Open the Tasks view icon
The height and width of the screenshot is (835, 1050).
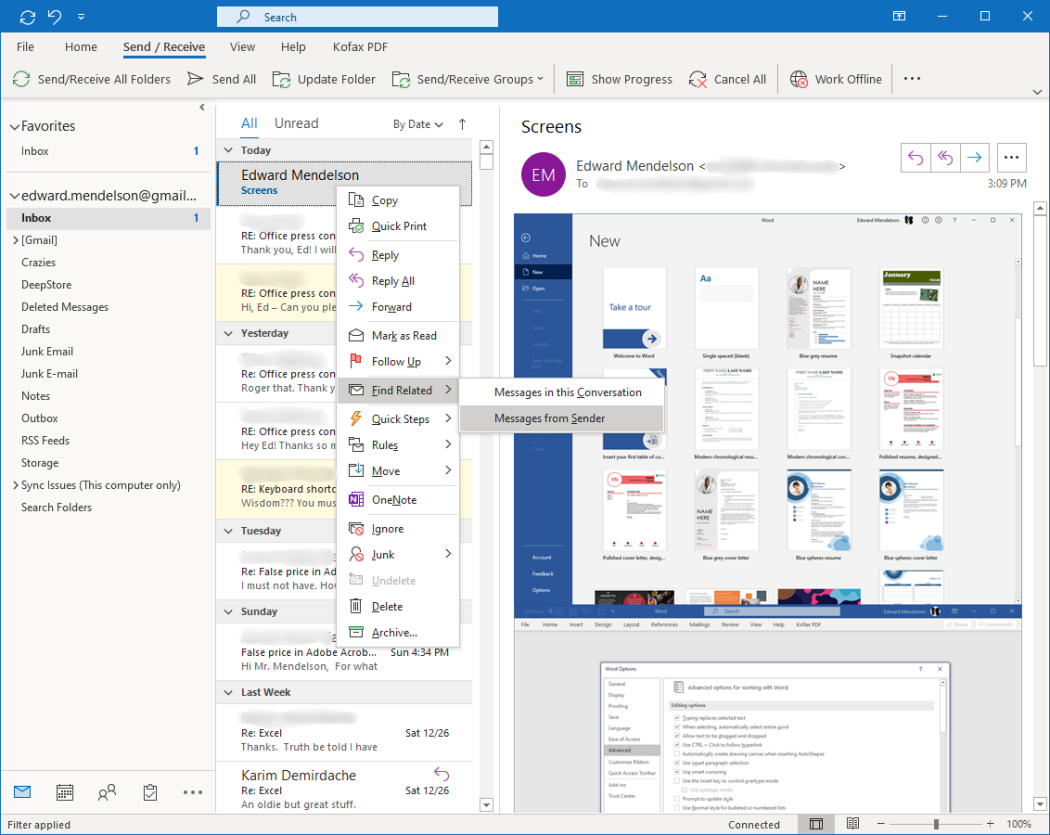[x=150, y=792]
